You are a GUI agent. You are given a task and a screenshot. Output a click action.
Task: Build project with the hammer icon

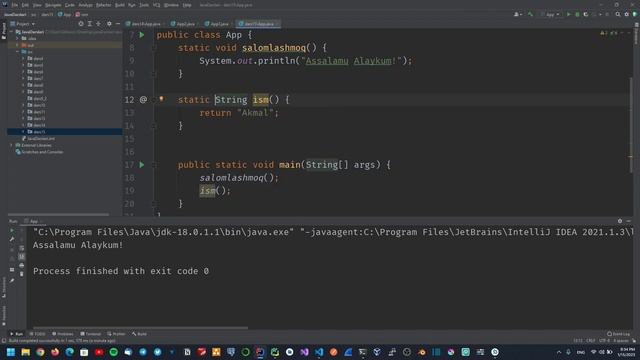530,14
